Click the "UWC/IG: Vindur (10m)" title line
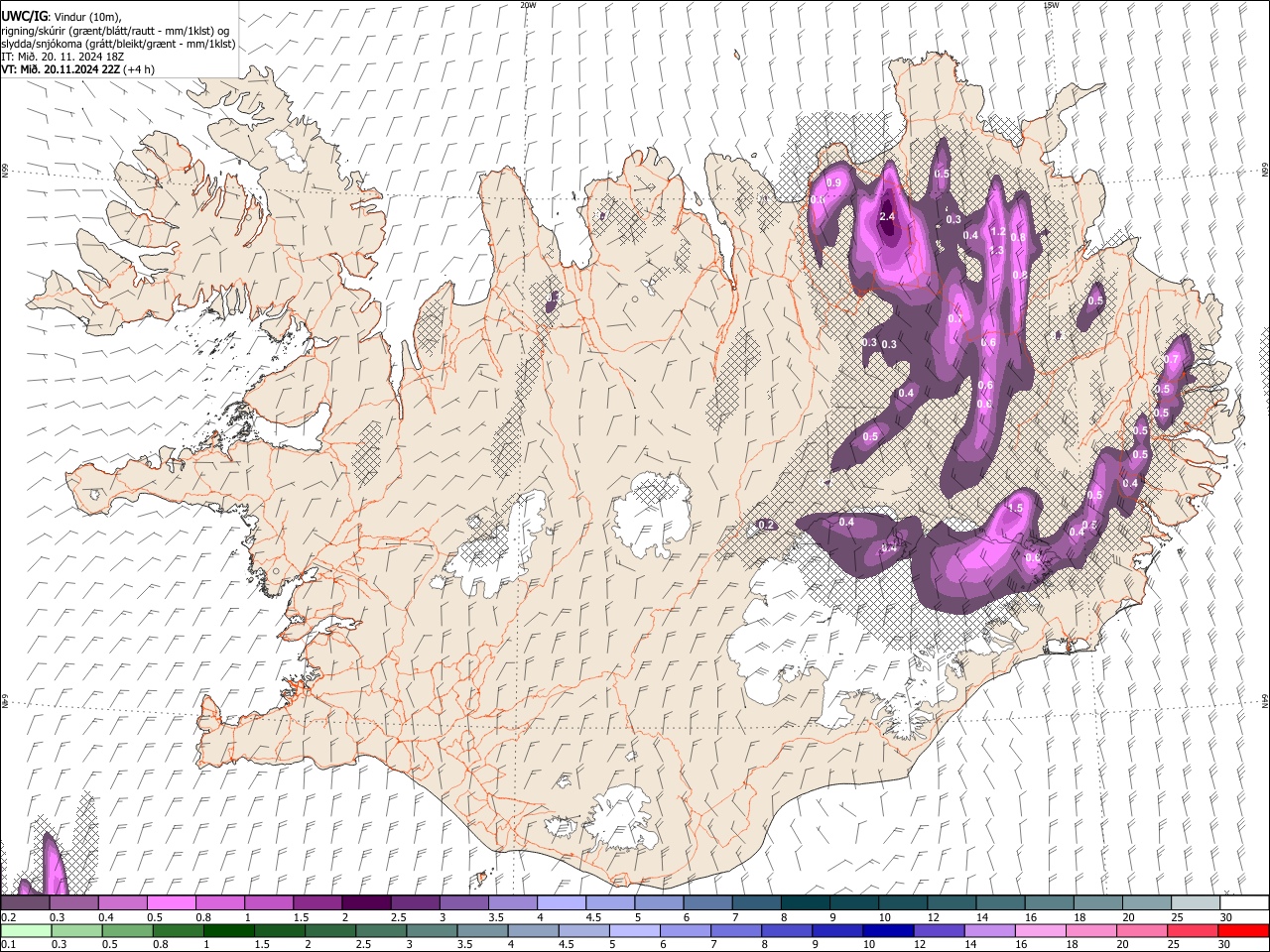Image resolution: width=1270 pixels, height=952 pixels. [x=61, y=17]
